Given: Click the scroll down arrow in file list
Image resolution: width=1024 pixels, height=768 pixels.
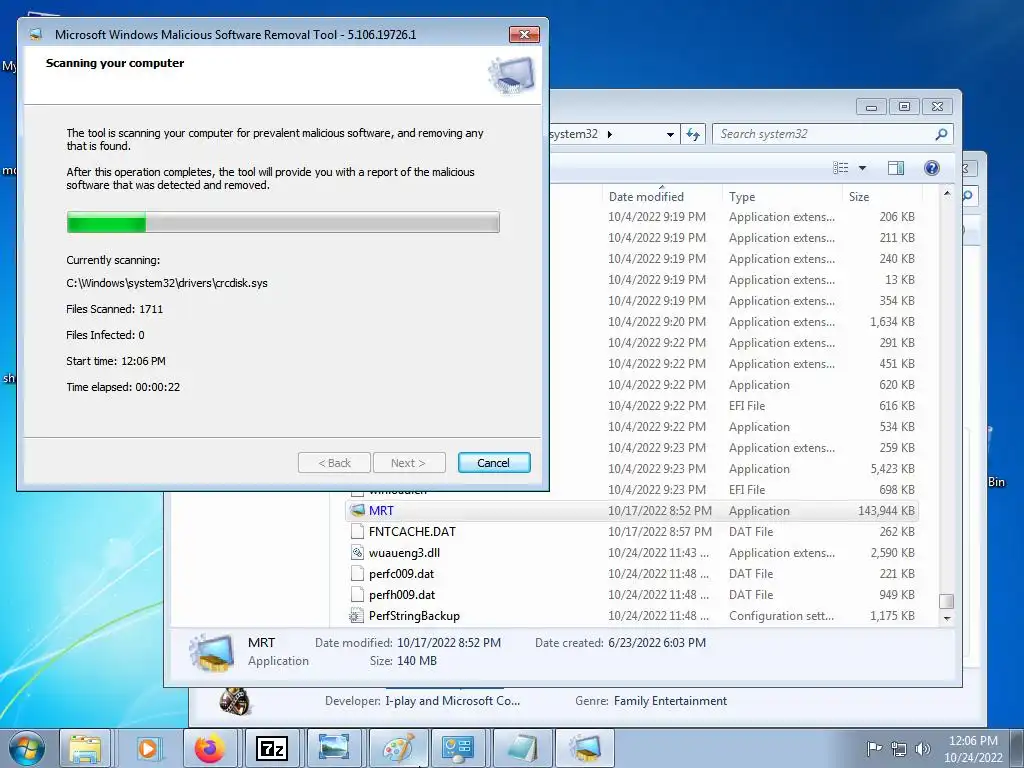Looking at the screenshot, I should (947, 618).
